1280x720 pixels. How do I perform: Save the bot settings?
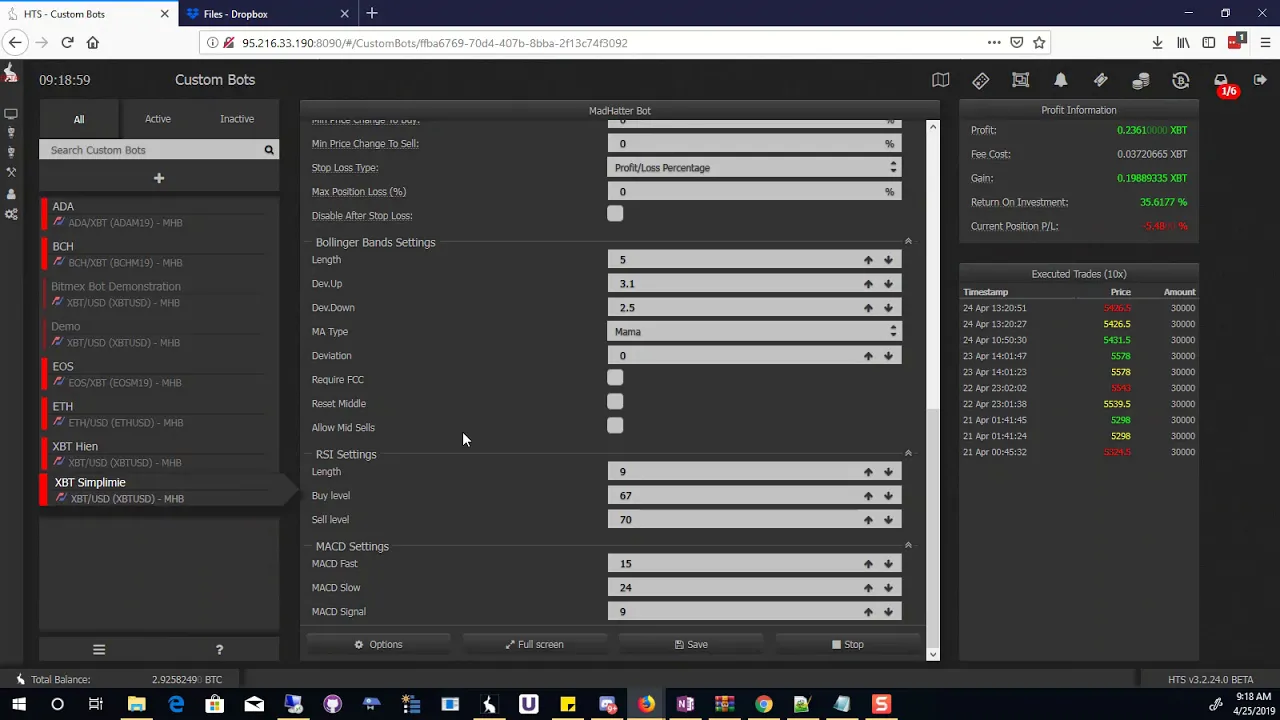tap(691, 645)
